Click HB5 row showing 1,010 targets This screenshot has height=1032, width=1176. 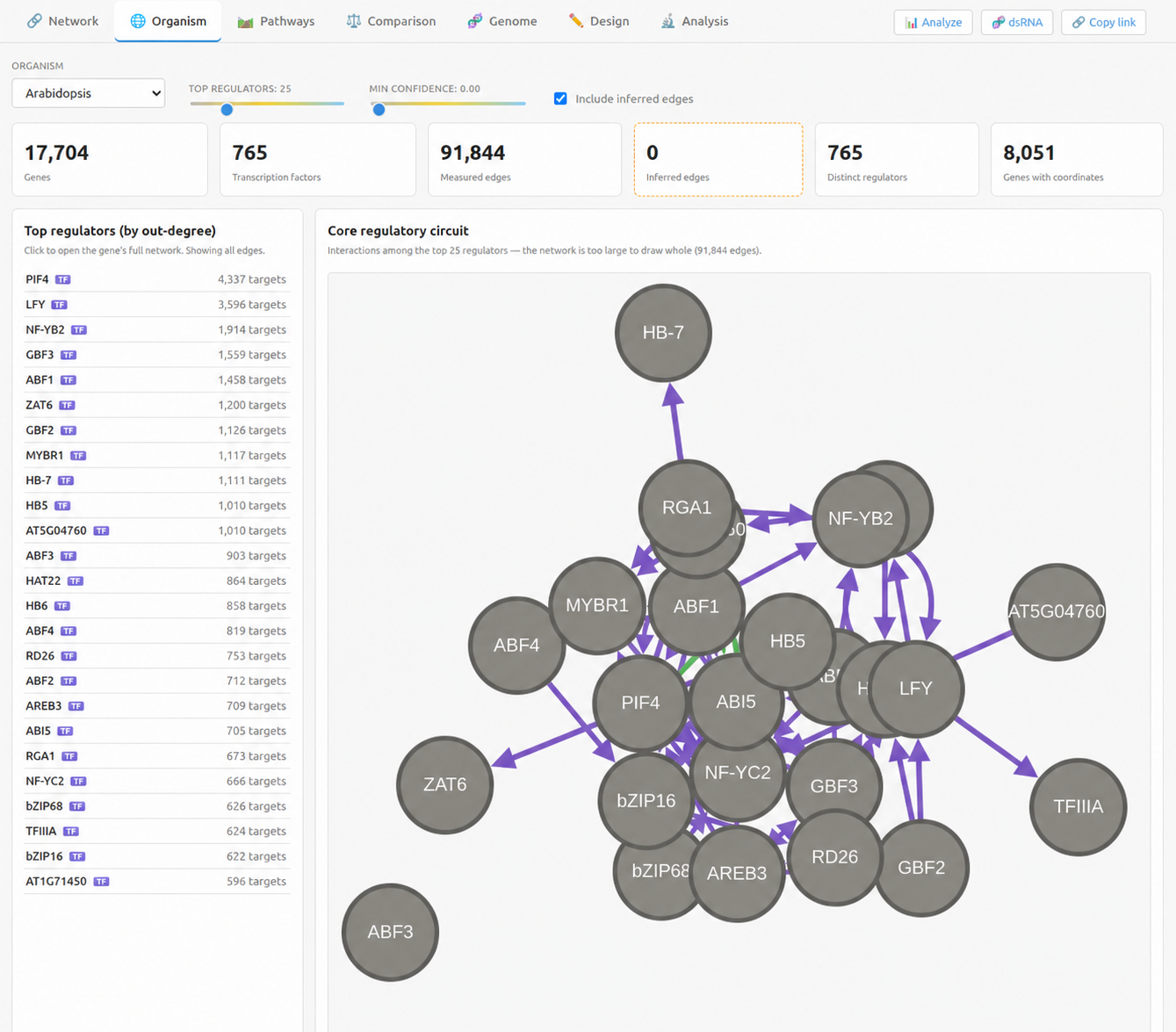pyautogui.click(x=155, y=505)
